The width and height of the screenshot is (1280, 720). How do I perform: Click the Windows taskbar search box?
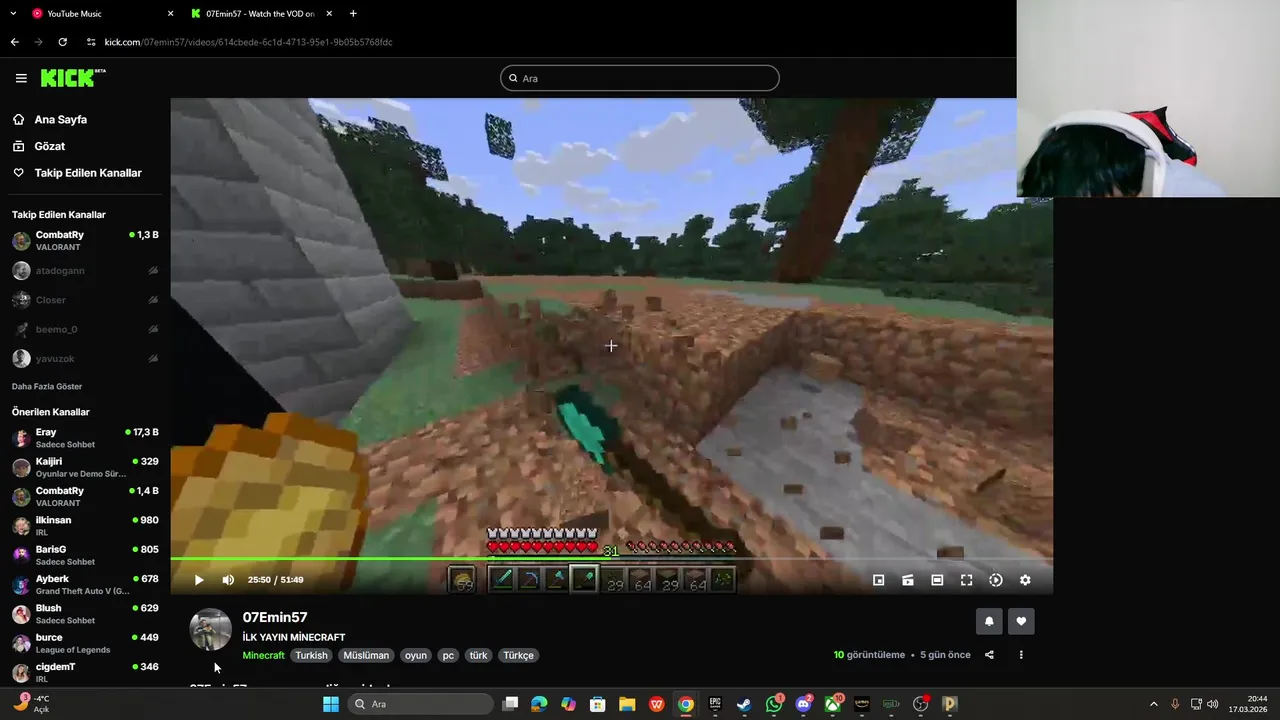click(420, 704)
